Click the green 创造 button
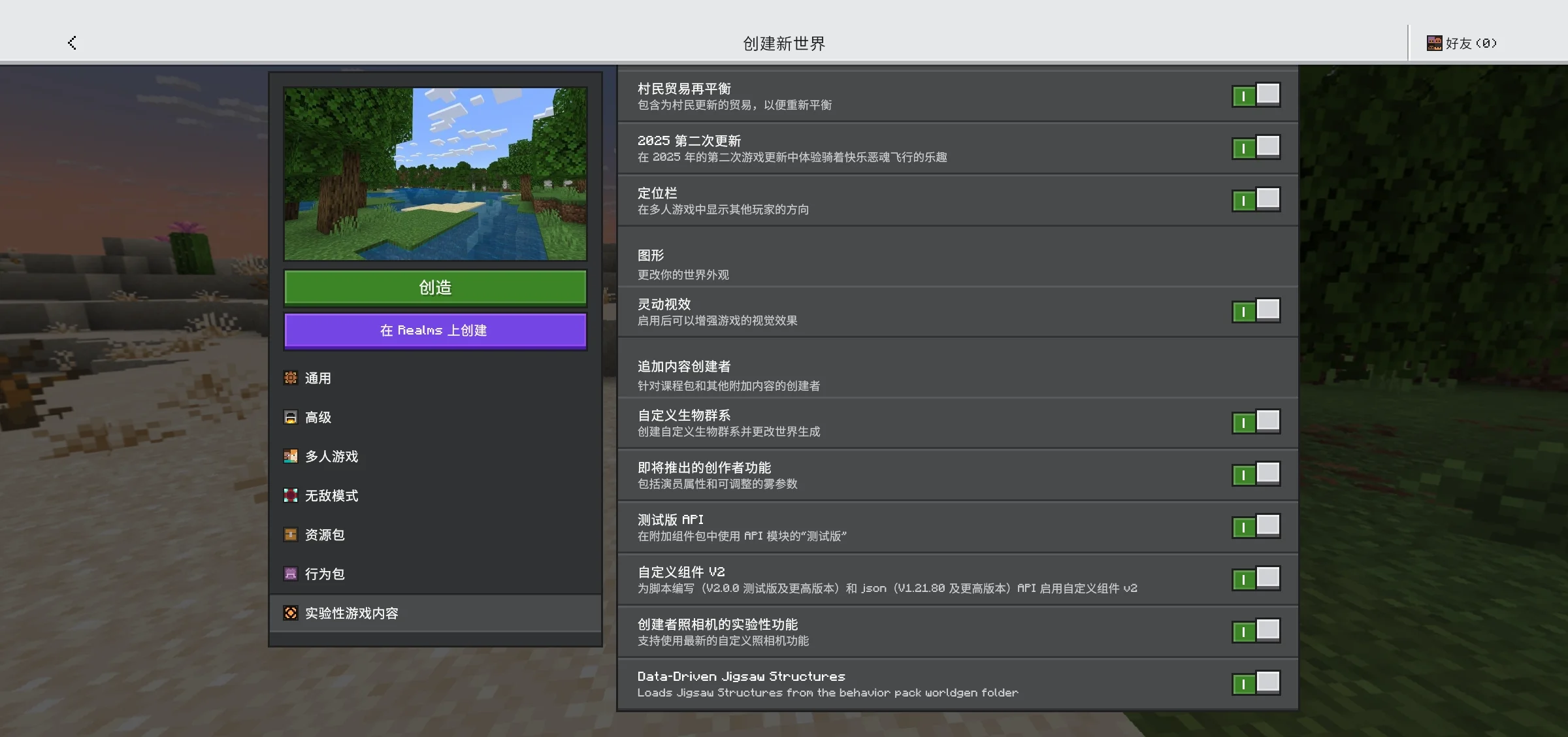Image resolution: width=1568 pixels, height=737 pixels. 435,287
